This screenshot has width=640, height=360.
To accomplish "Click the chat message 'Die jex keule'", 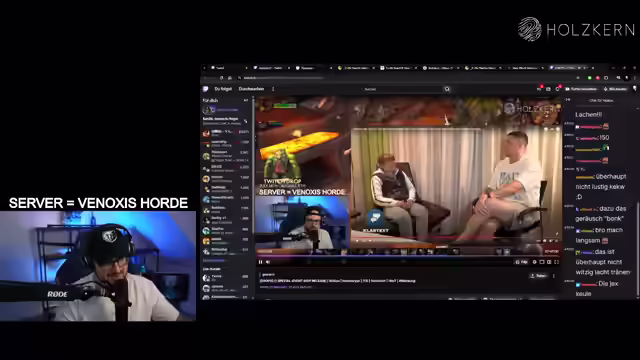I will [x=597, y=289].
